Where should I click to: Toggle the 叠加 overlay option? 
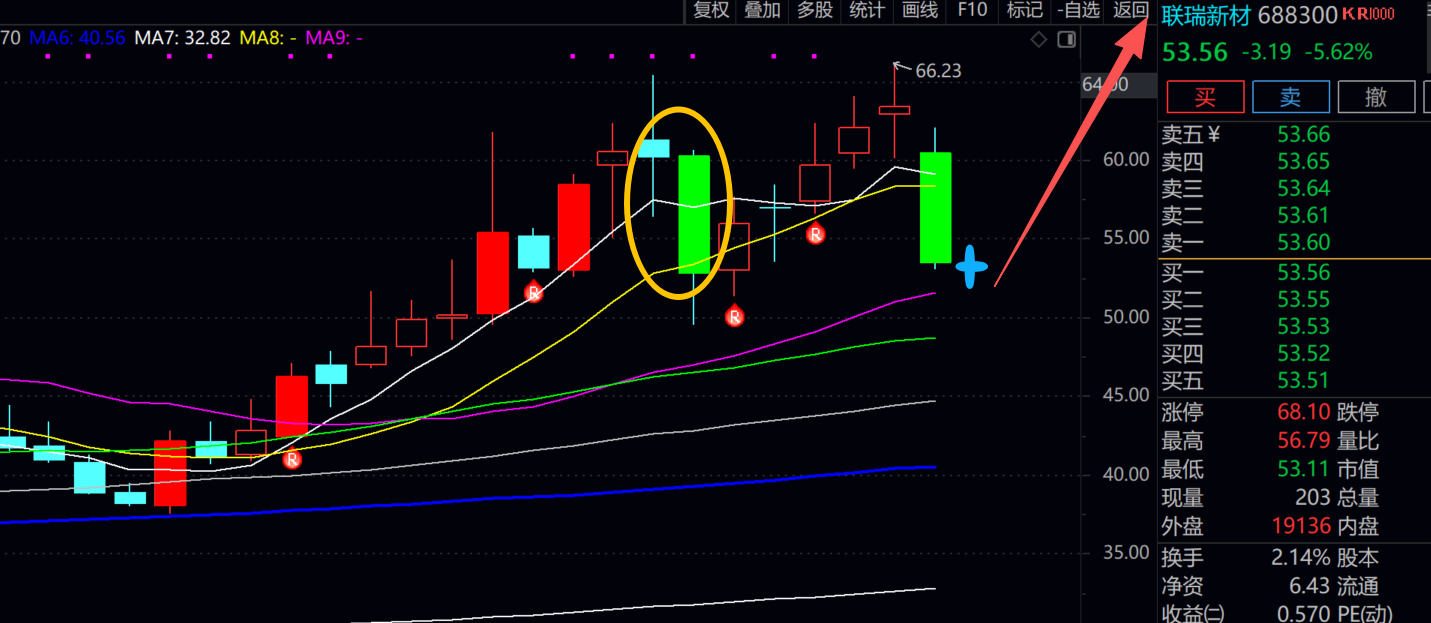(763, 11)
